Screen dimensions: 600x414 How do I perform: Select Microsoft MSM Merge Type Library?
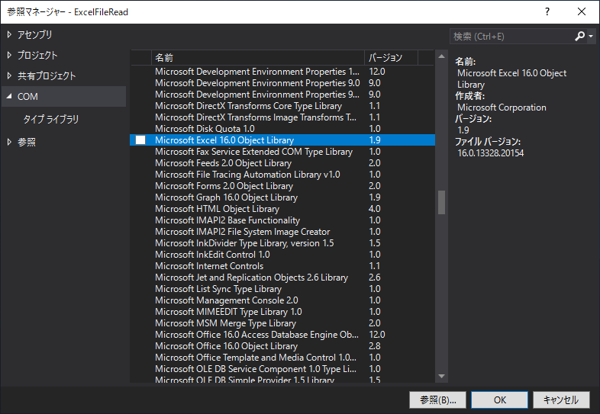(x=282, y=323)
